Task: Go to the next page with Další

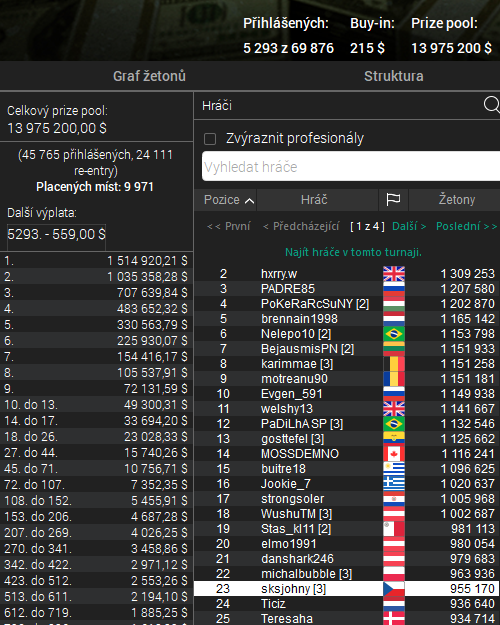Action: (x=409, y=226)
